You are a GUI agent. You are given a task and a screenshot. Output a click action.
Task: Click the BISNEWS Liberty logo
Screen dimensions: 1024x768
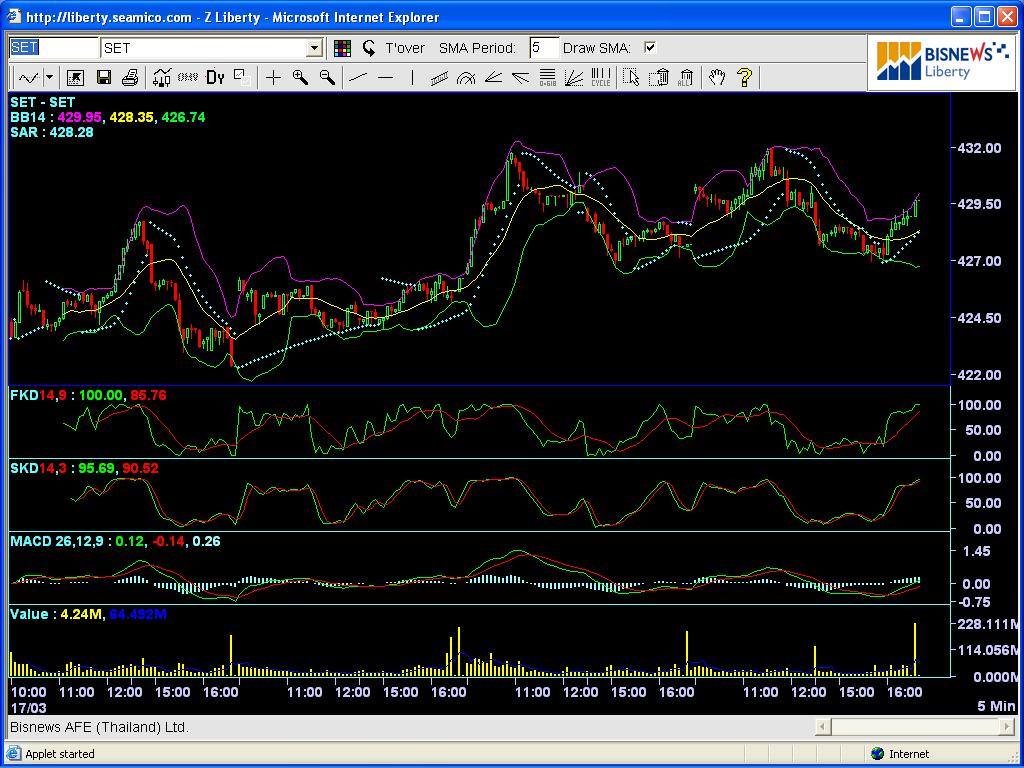(x=941, y=61)
